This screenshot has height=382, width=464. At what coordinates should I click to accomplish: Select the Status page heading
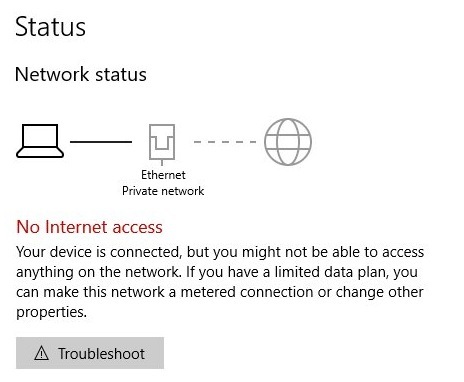(x=51, y=27)
